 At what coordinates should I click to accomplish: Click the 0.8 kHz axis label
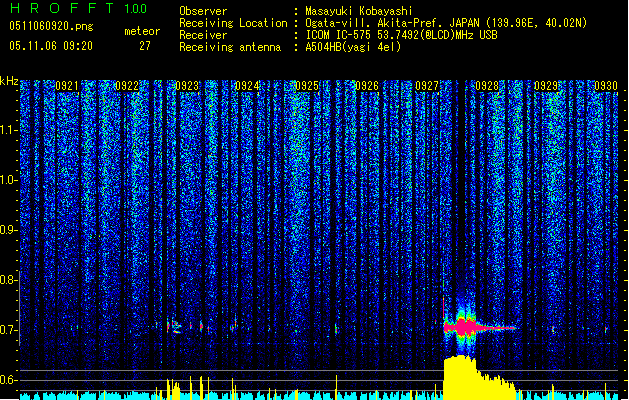(x=8, y=280)
